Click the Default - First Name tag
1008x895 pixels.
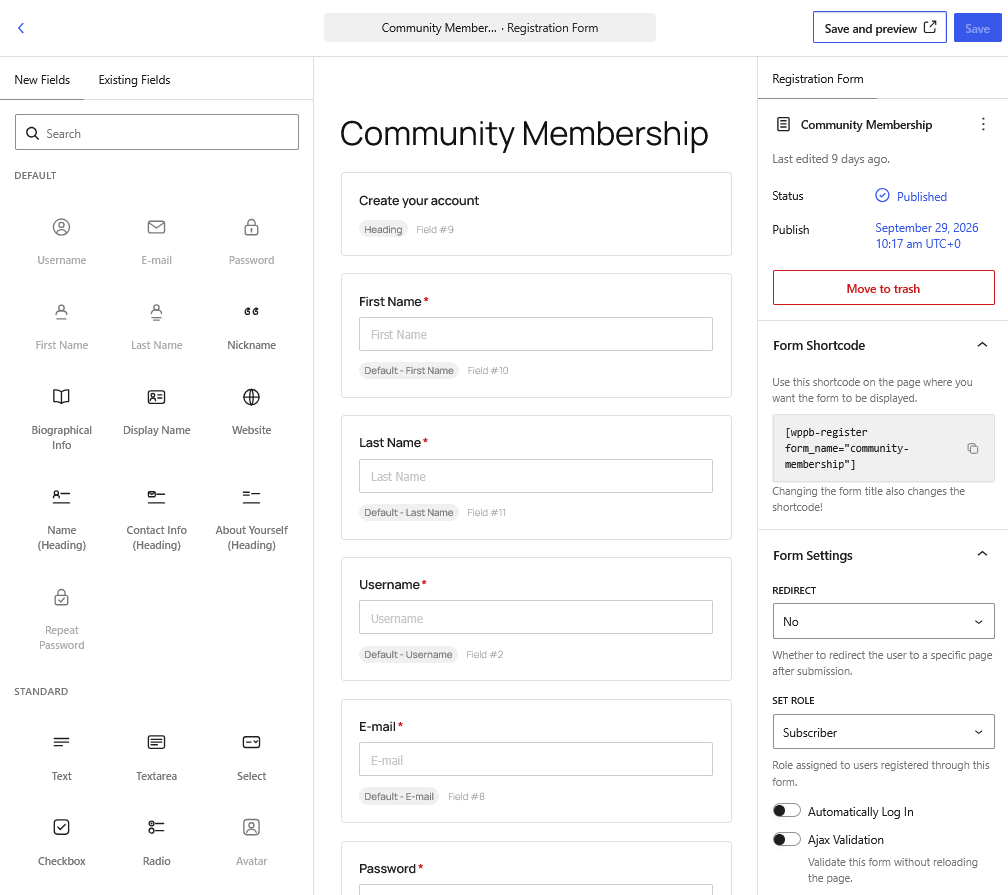pos(409,370)
